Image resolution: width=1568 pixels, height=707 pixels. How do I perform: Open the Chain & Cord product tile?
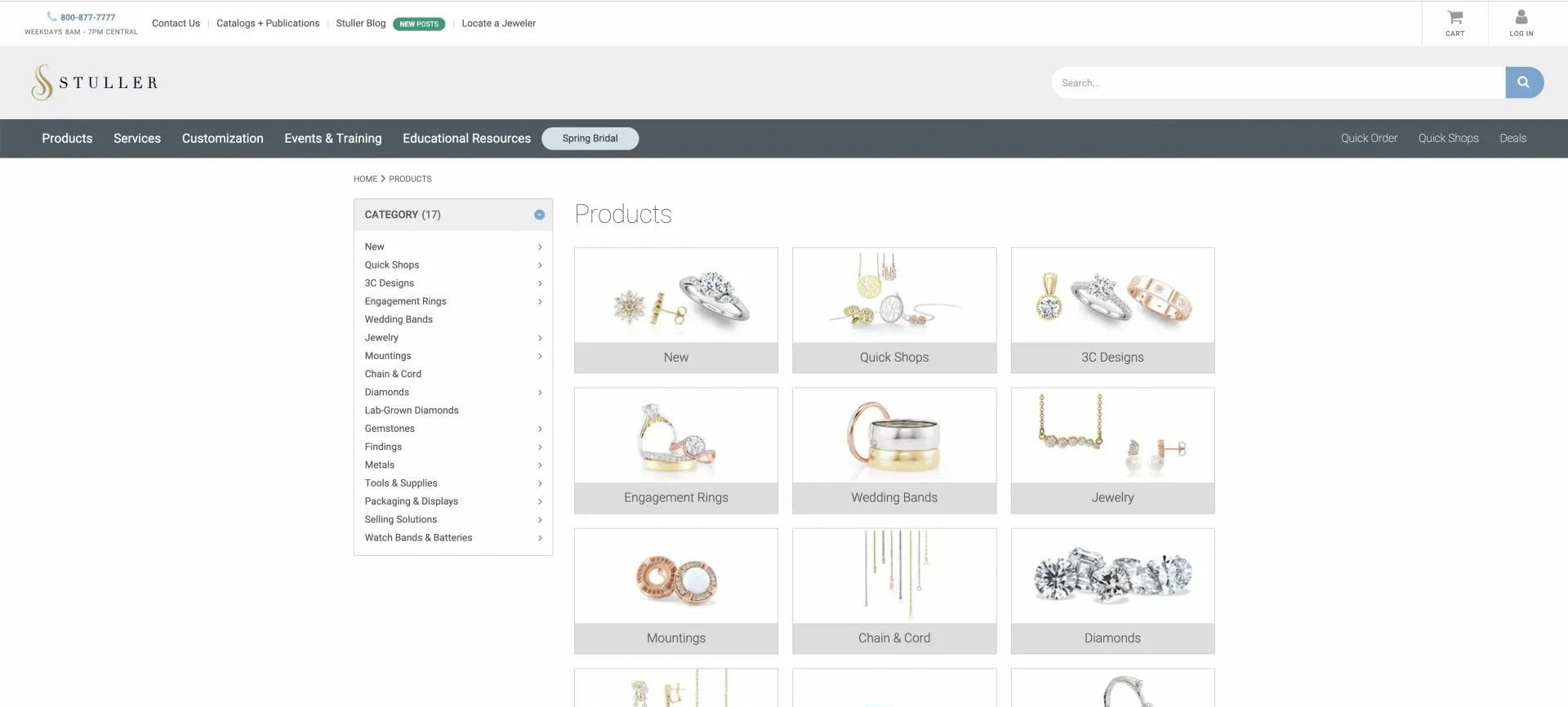[x=894, y=591]
